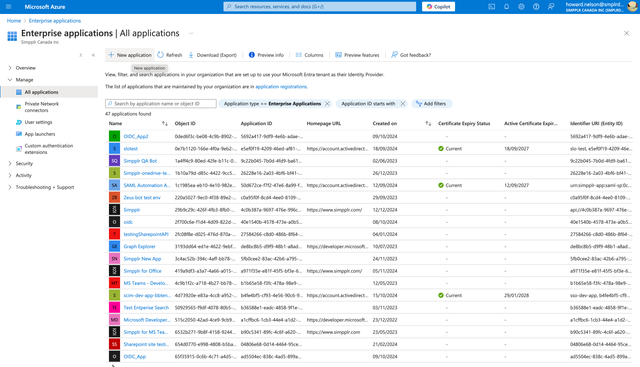Open application registrations link
This screenshot has height=367, width=640.
281,87
